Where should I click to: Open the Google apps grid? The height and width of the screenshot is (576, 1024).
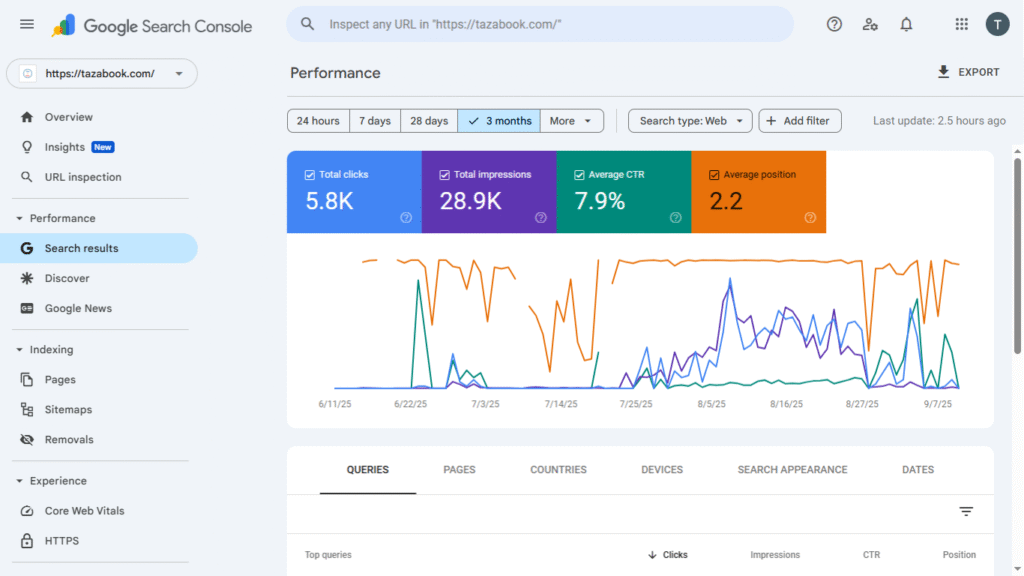(961, 24)
